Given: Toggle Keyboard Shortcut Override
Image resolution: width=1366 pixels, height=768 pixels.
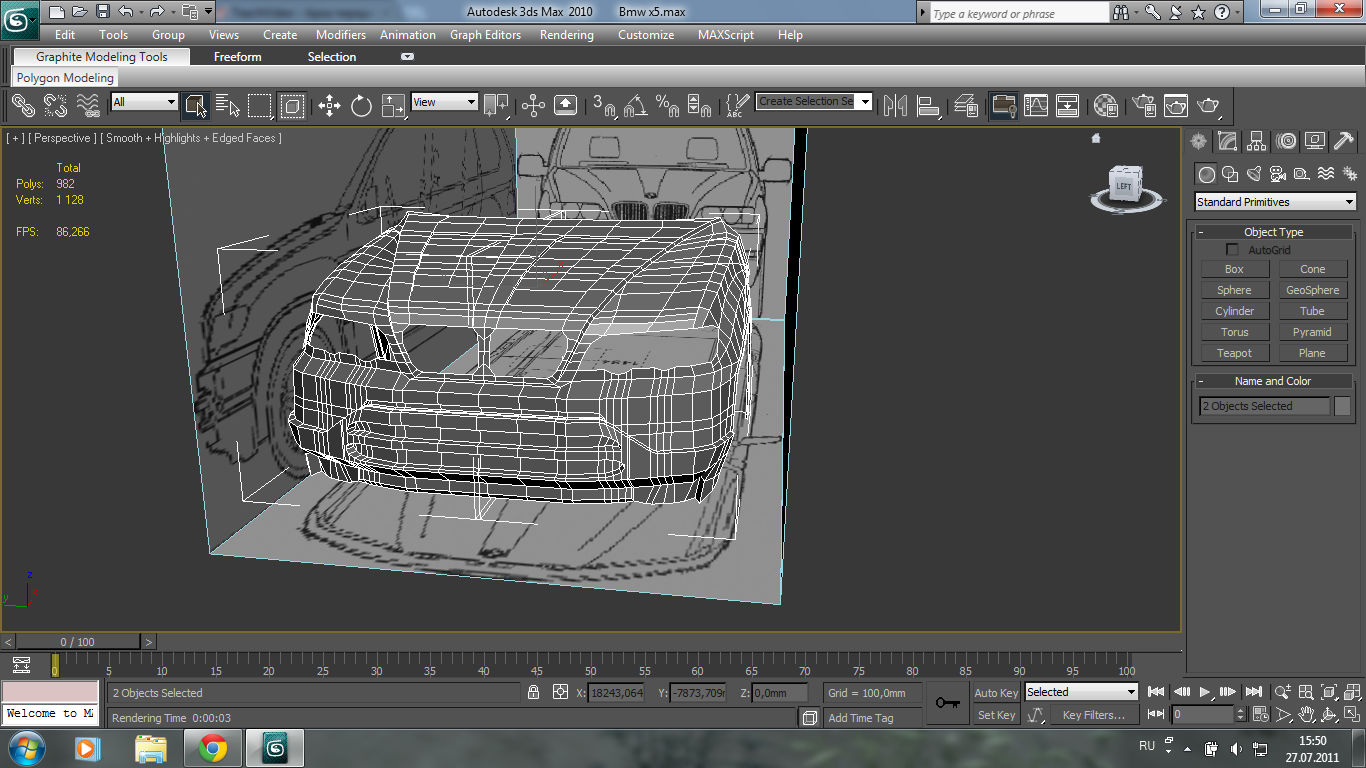Looking at the screenshot, I should (565, 104).
